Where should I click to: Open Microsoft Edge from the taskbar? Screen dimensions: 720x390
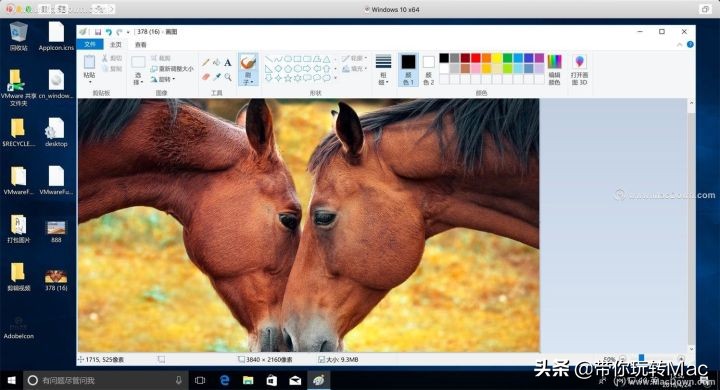pos(225,380)
